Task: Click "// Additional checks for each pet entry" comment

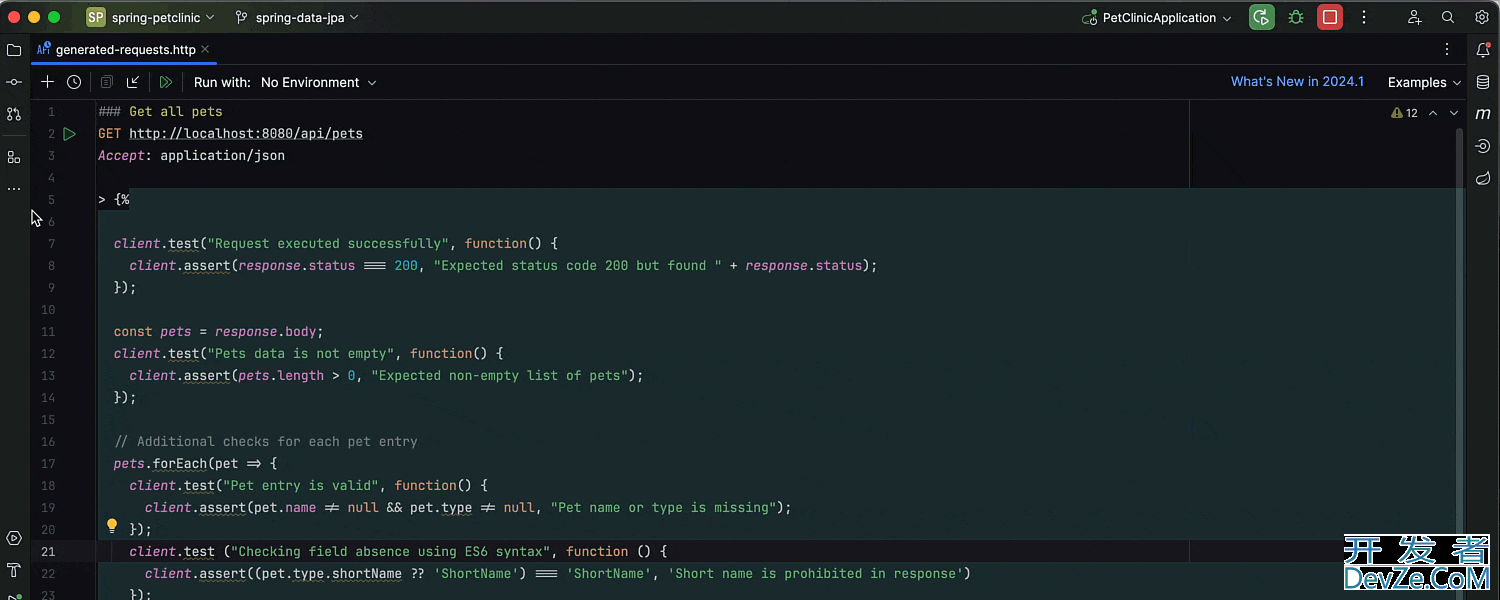Action: [x=266, y=441]
